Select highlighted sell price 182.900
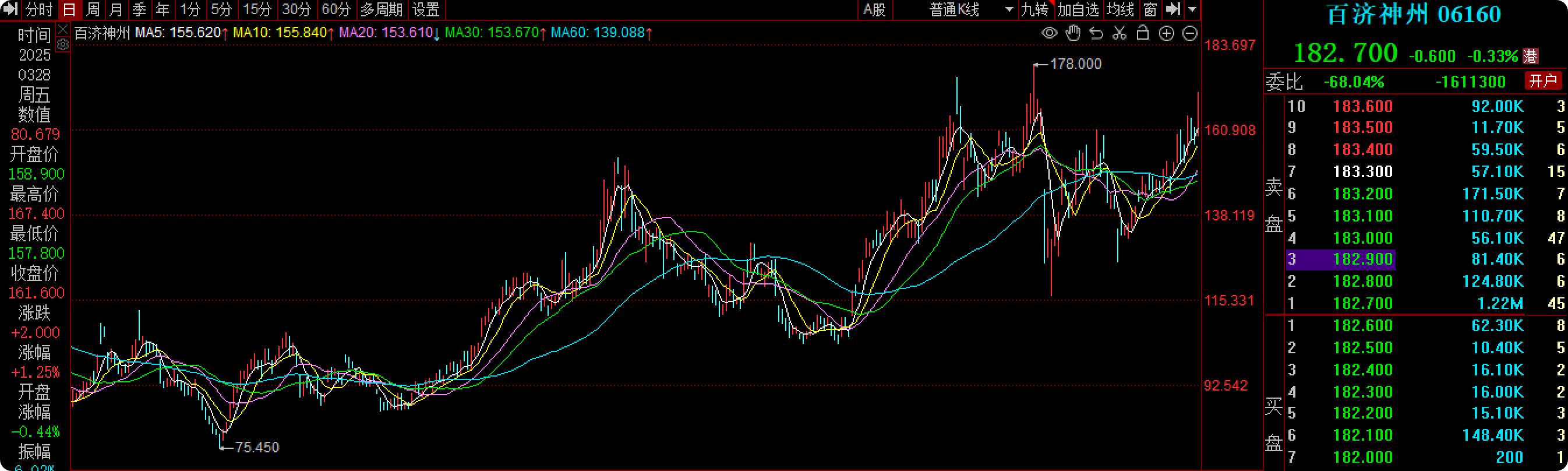Screen dimensions: 1568x471 pyautogui.click(x=1363, y=259)
